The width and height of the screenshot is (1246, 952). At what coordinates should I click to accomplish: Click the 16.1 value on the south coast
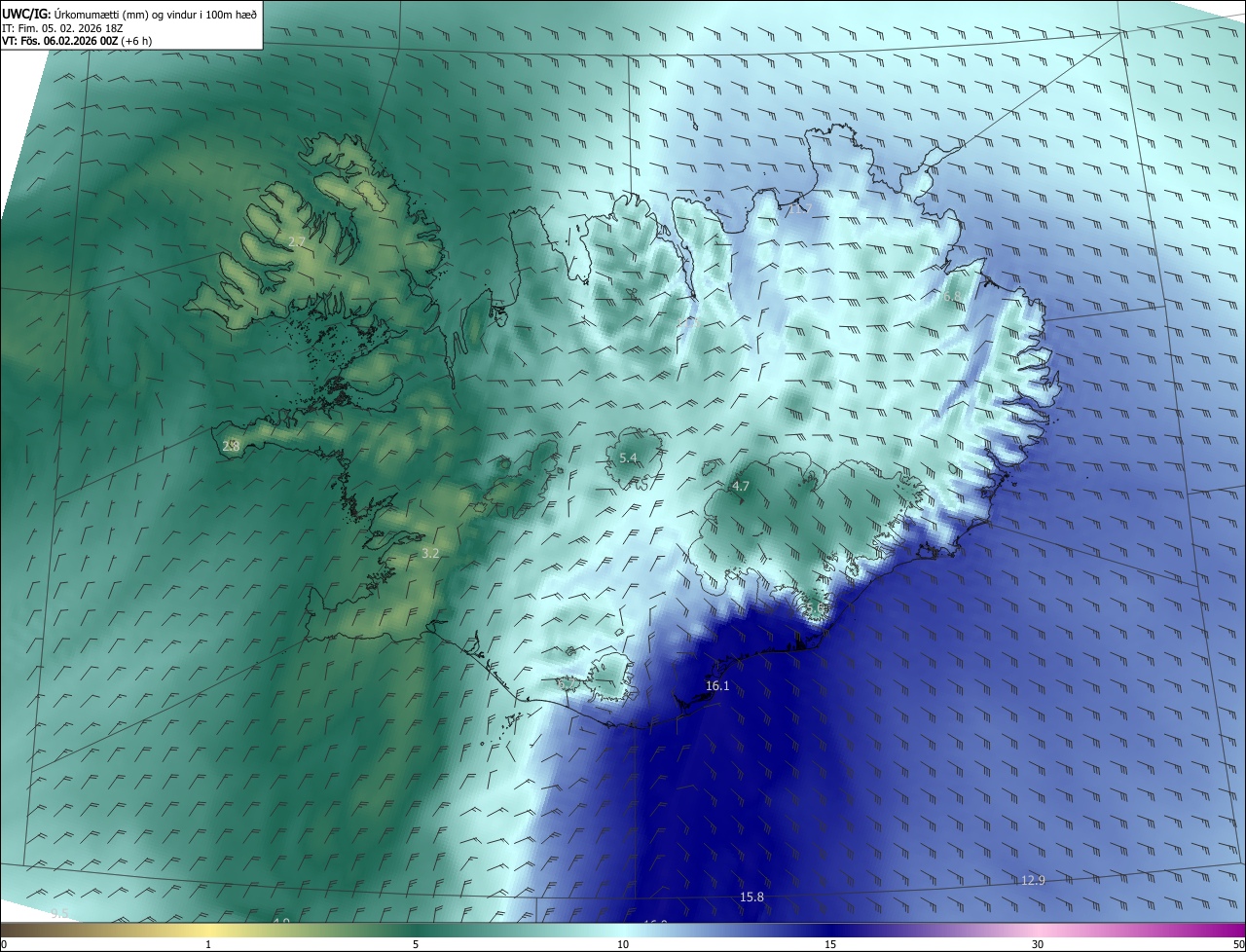[717, 686]
